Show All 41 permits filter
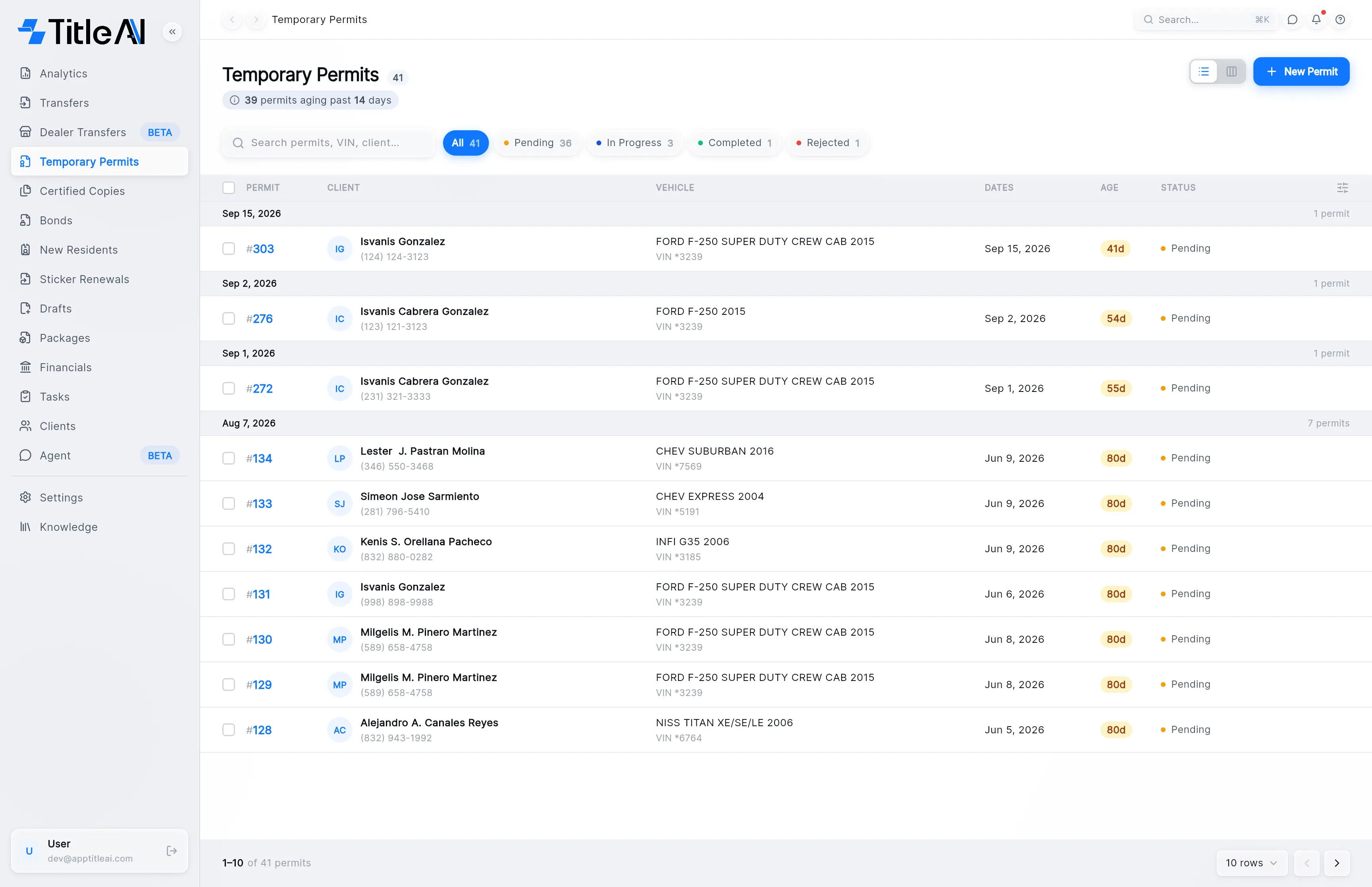This screenshot has width=1372, height=887. pos(466,143)
